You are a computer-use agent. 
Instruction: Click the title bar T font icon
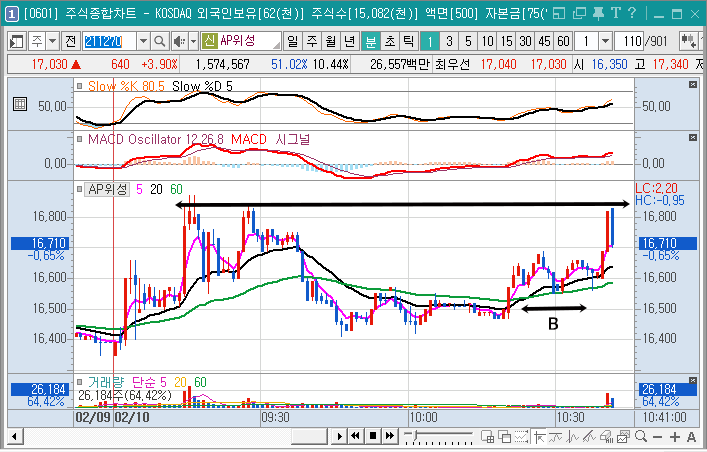point(616,14)
